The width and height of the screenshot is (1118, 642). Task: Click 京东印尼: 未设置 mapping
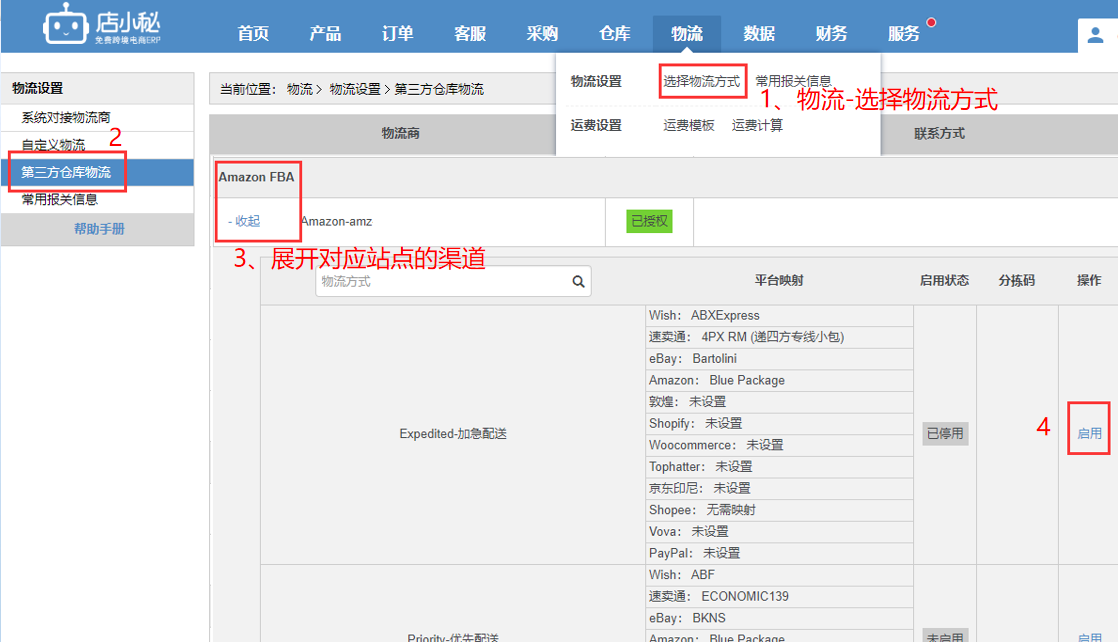[699, 489]
